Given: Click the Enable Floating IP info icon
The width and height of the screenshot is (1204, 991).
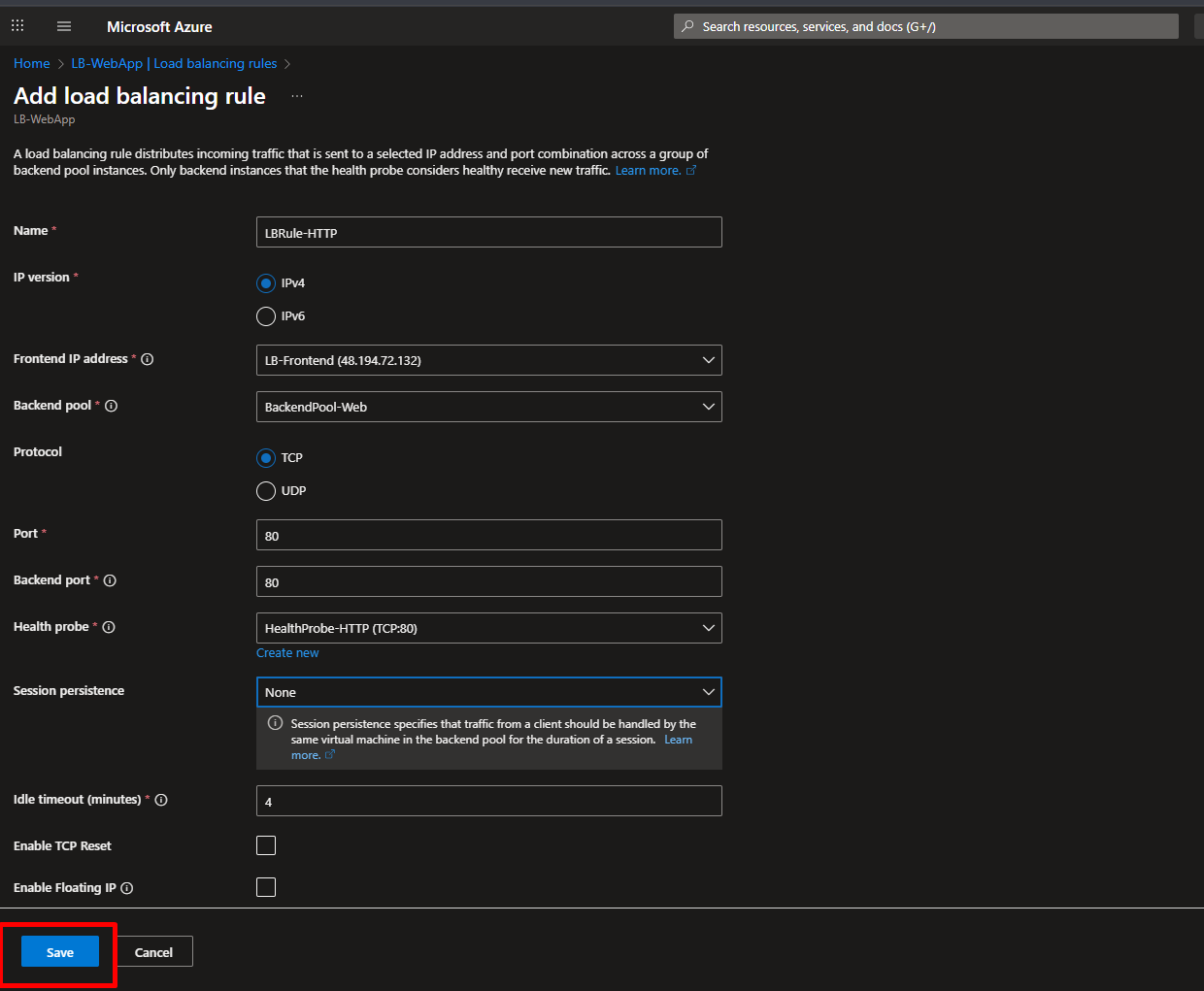Looking at the screenshot, I should pyautogui.click(x=127, y=888).
